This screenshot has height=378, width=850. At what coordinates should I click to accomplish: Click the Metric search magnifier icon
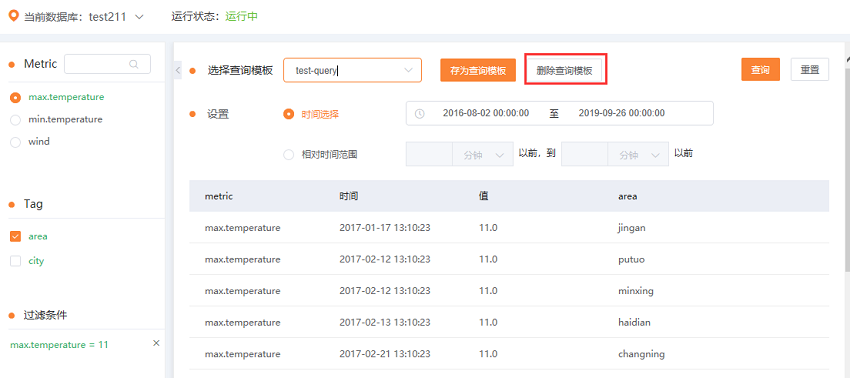point(133,64)
